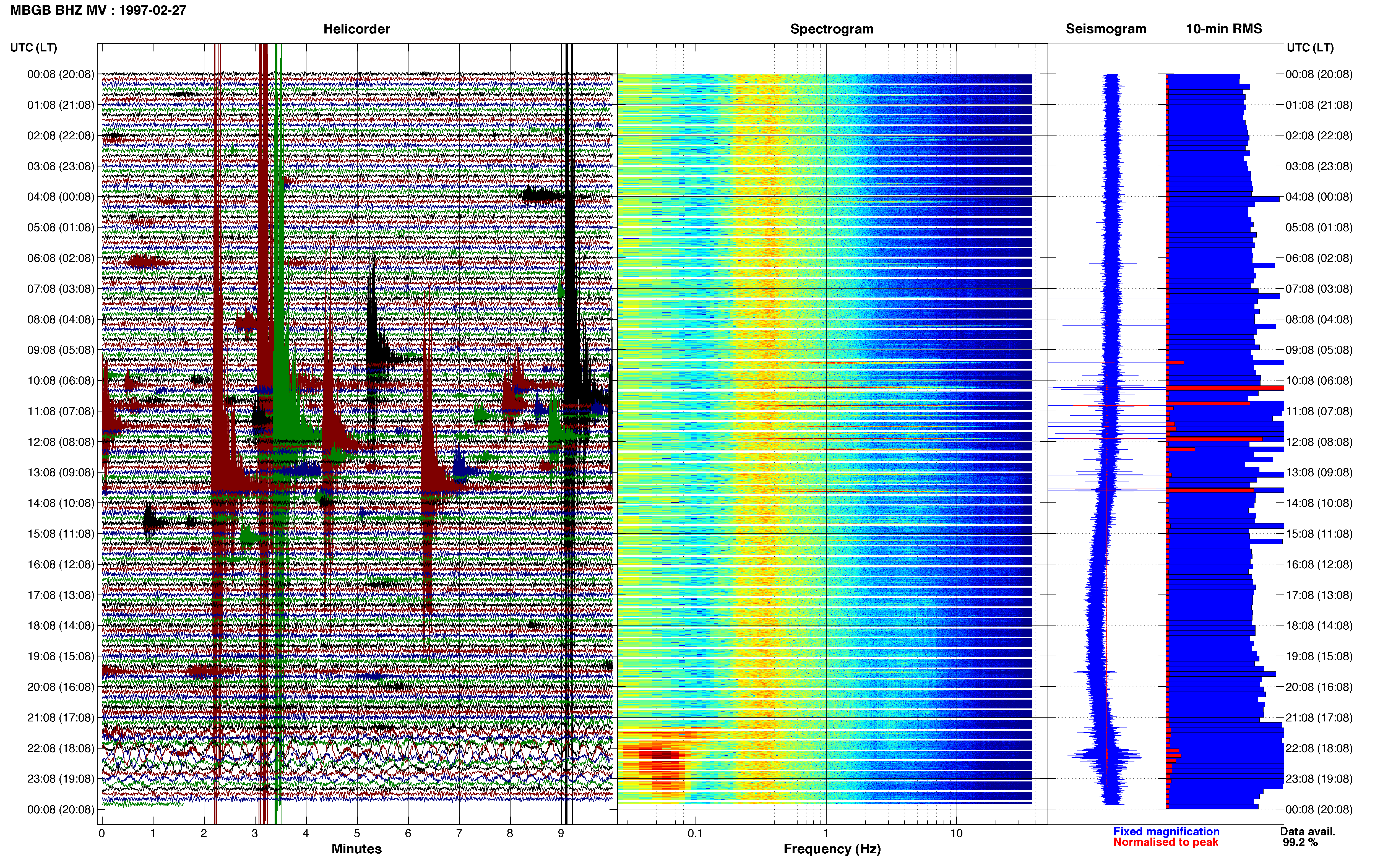Click left time label '13:08 (09:08)'
The height and width of the screenshot is (868, 1388).
click(x=61, y=473)
